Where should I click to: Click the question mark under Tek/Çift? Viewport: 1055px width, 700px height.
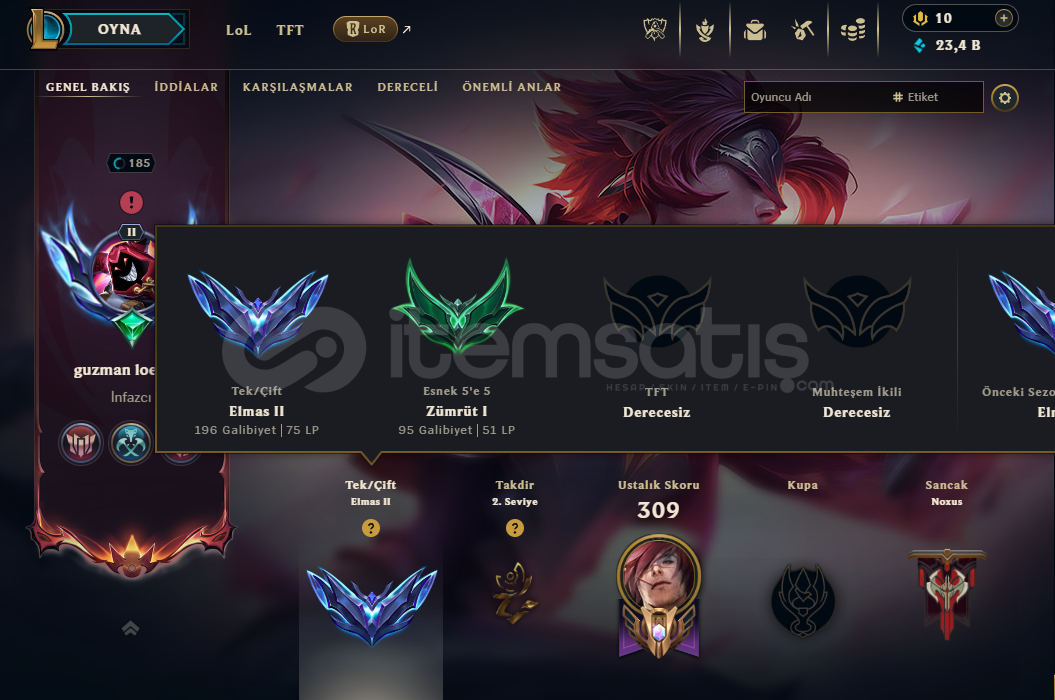pos(371,528)
